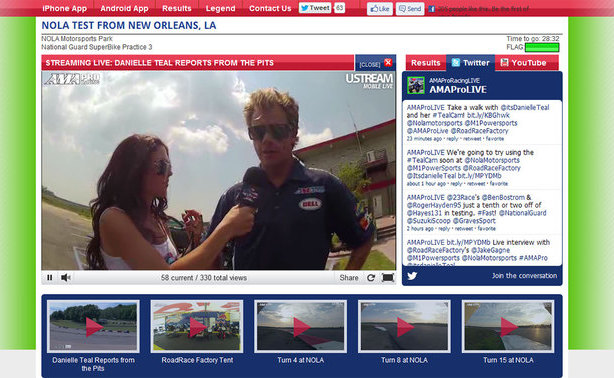Screen dimensions: 614x378
Task: Click Join the conversation link
Action: pos(524,276)
